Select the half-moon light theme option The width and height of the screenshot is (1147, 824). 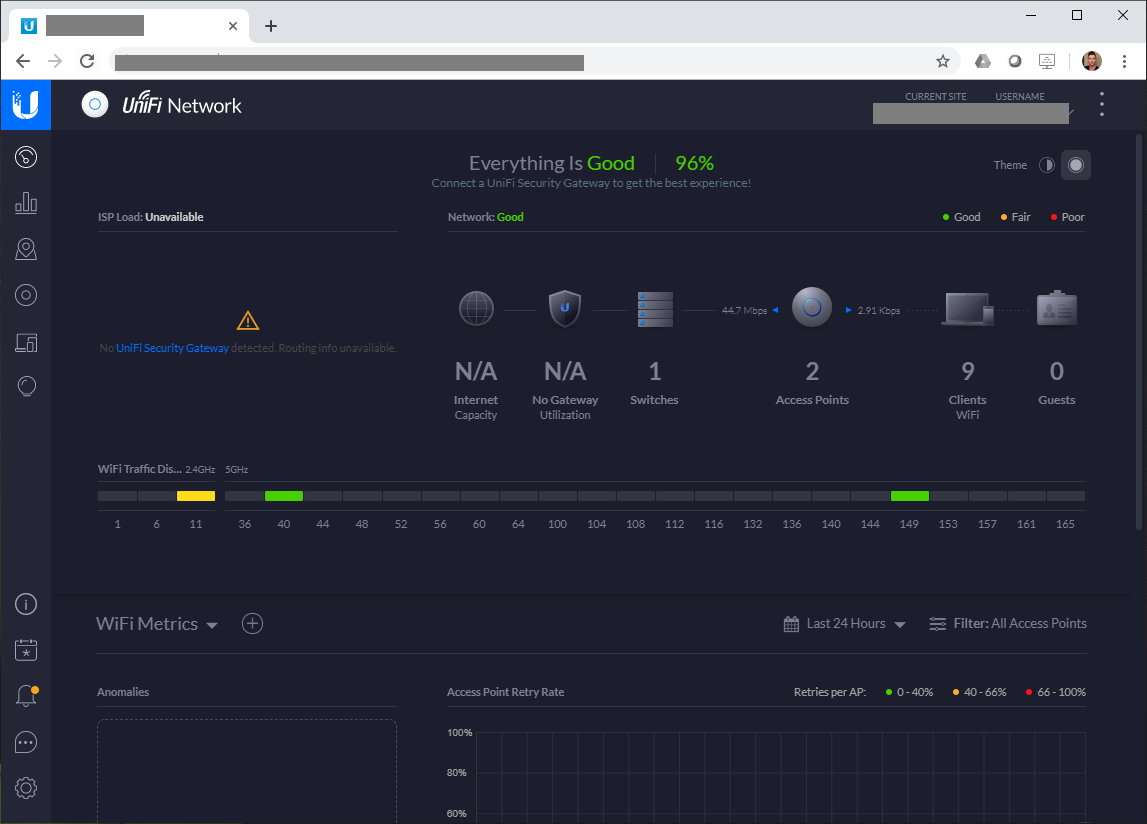click(1047, 165)
